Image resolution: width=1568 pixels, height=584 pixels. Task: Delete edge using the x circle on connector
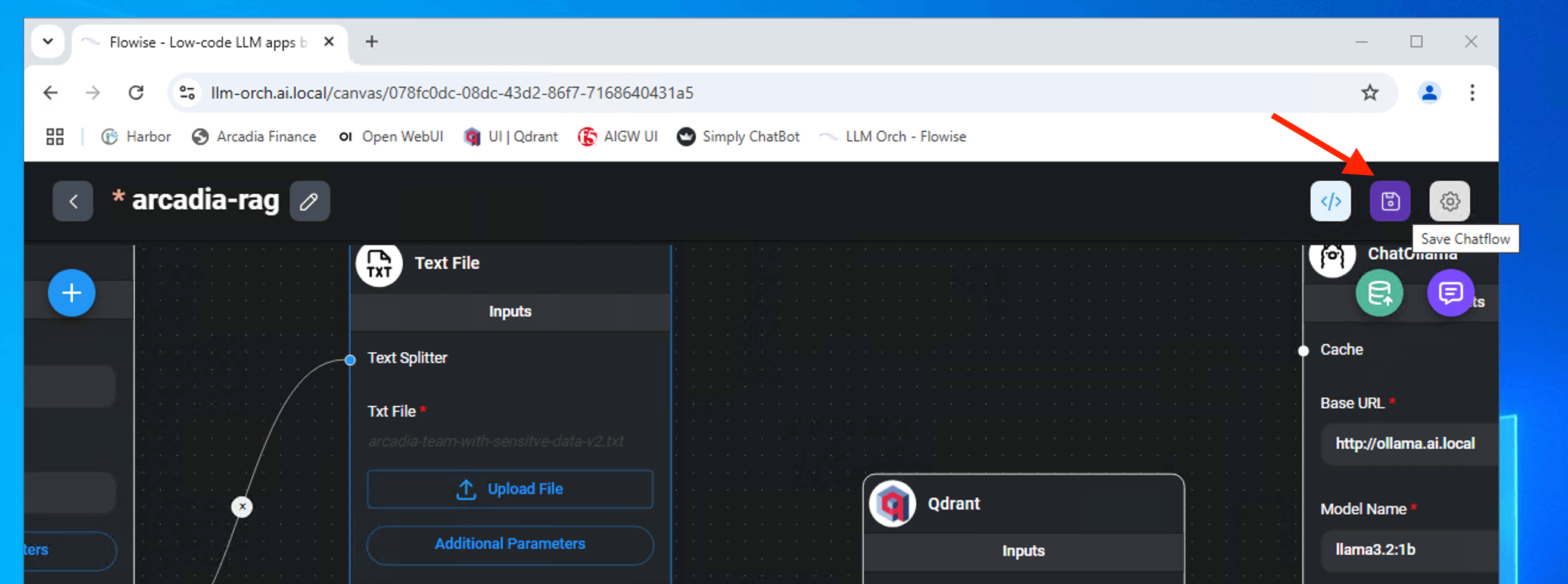coord(242,507)
